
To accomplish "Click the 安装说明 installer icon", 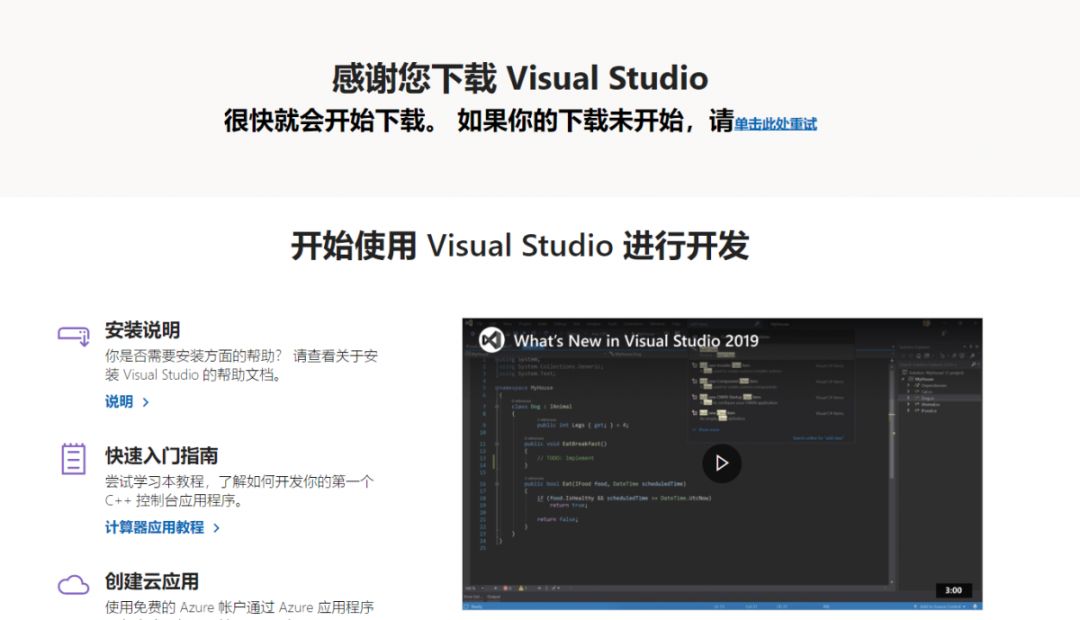I will [74, 335].
